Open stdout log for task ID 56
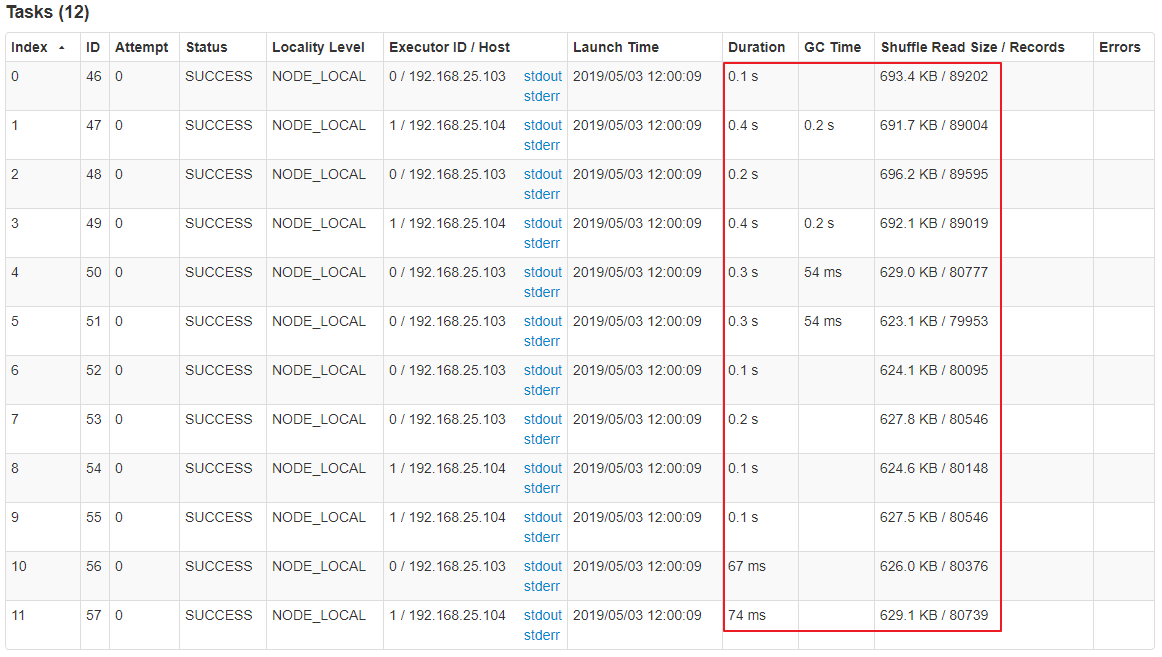 [542, 566]
